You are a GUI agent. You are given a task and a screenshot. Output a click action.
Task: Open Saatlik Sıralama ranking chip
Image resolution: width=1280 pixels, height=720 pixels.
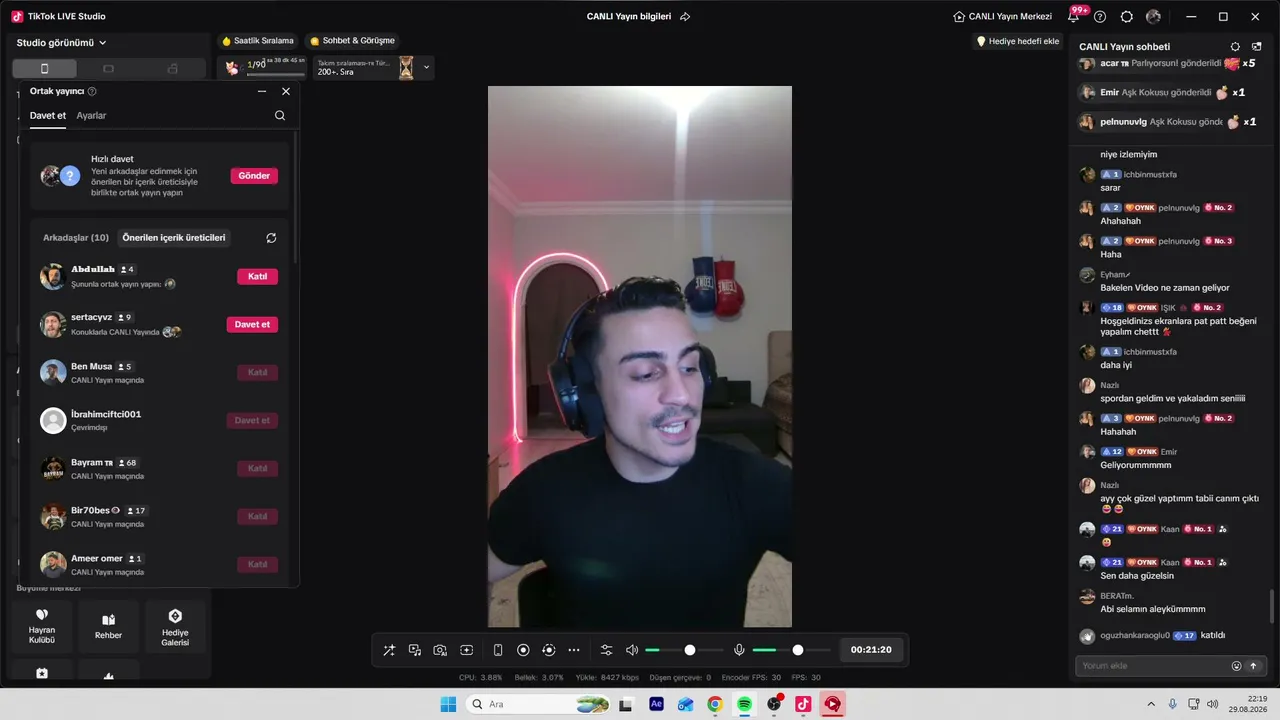[x=258, y=41]
